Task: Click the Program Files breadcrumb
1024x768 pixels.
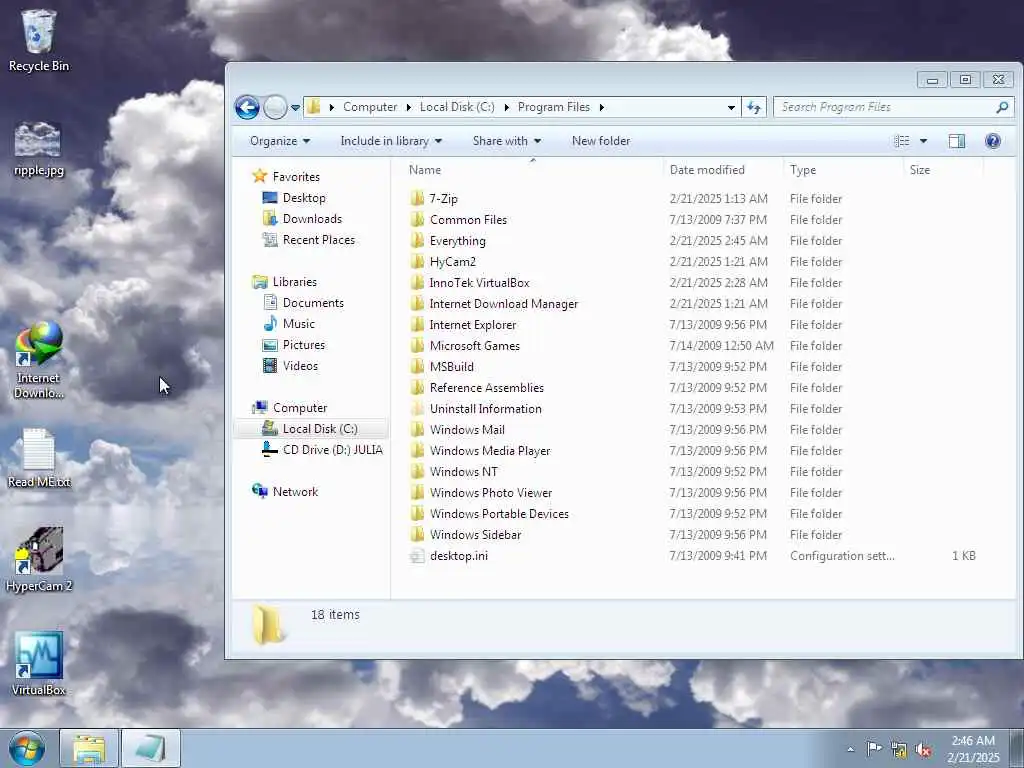Action: 554,107
